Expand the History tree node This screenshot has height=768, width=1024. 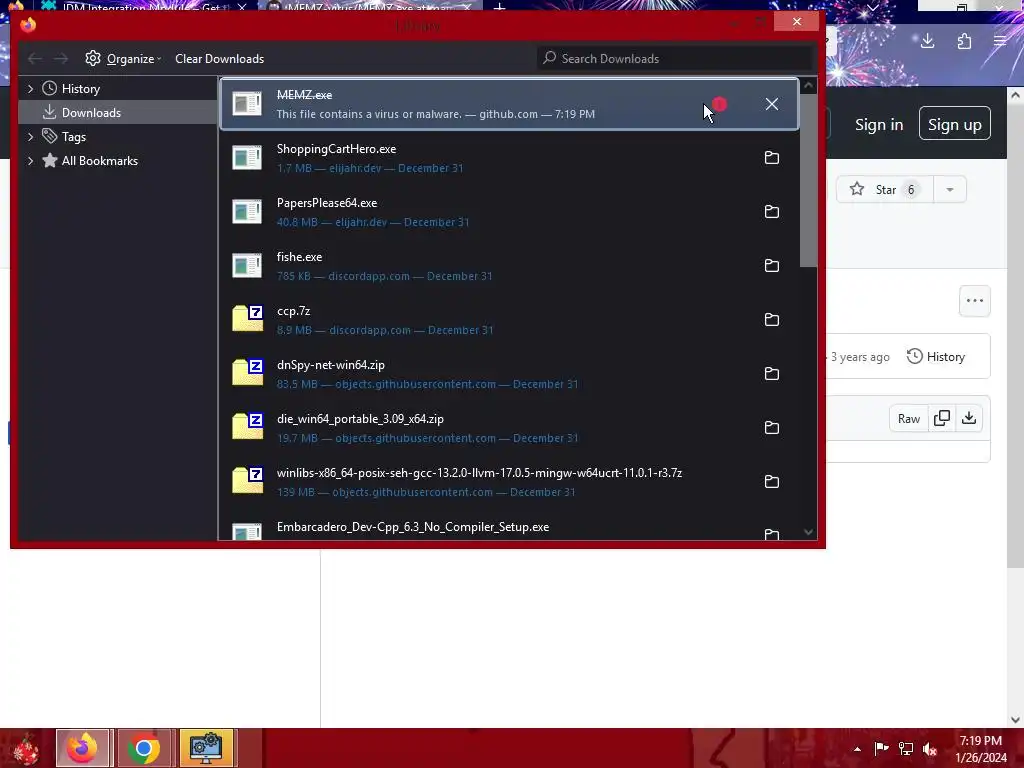30,88
